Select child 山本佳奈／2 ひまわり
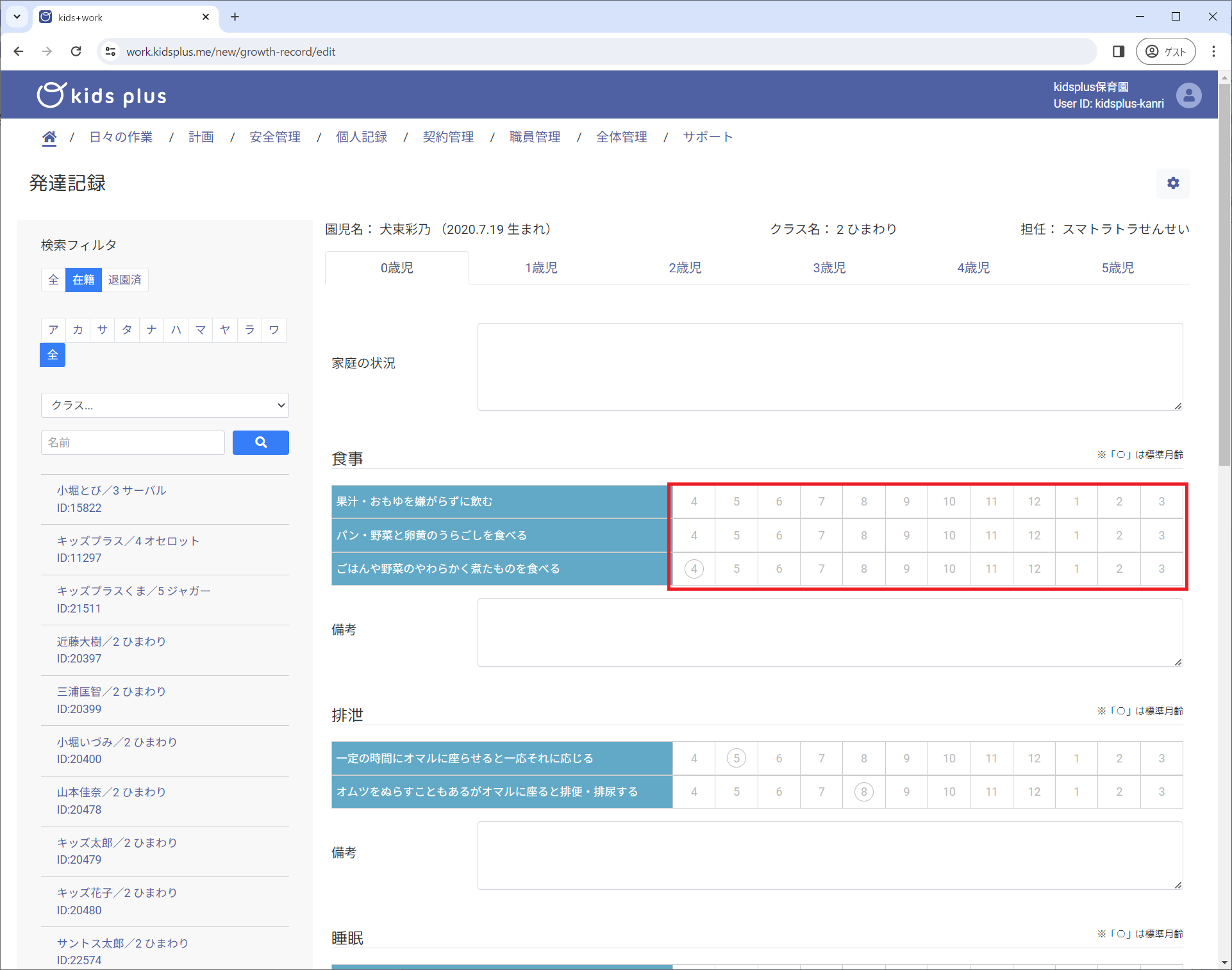 click(x=165, y=801)
